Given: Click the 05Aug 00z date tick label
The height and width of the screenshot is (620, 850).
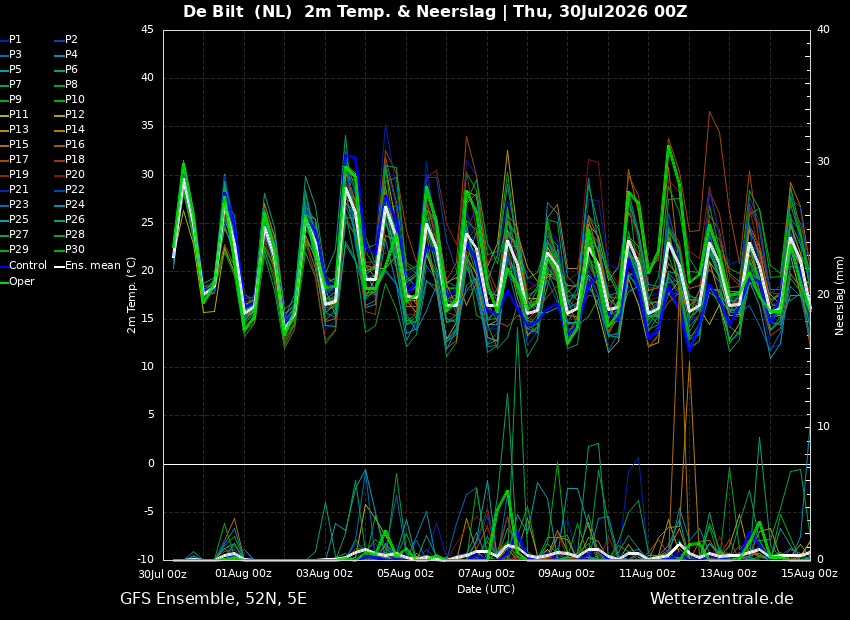Looking at the screenshot, I should point(405,573).
